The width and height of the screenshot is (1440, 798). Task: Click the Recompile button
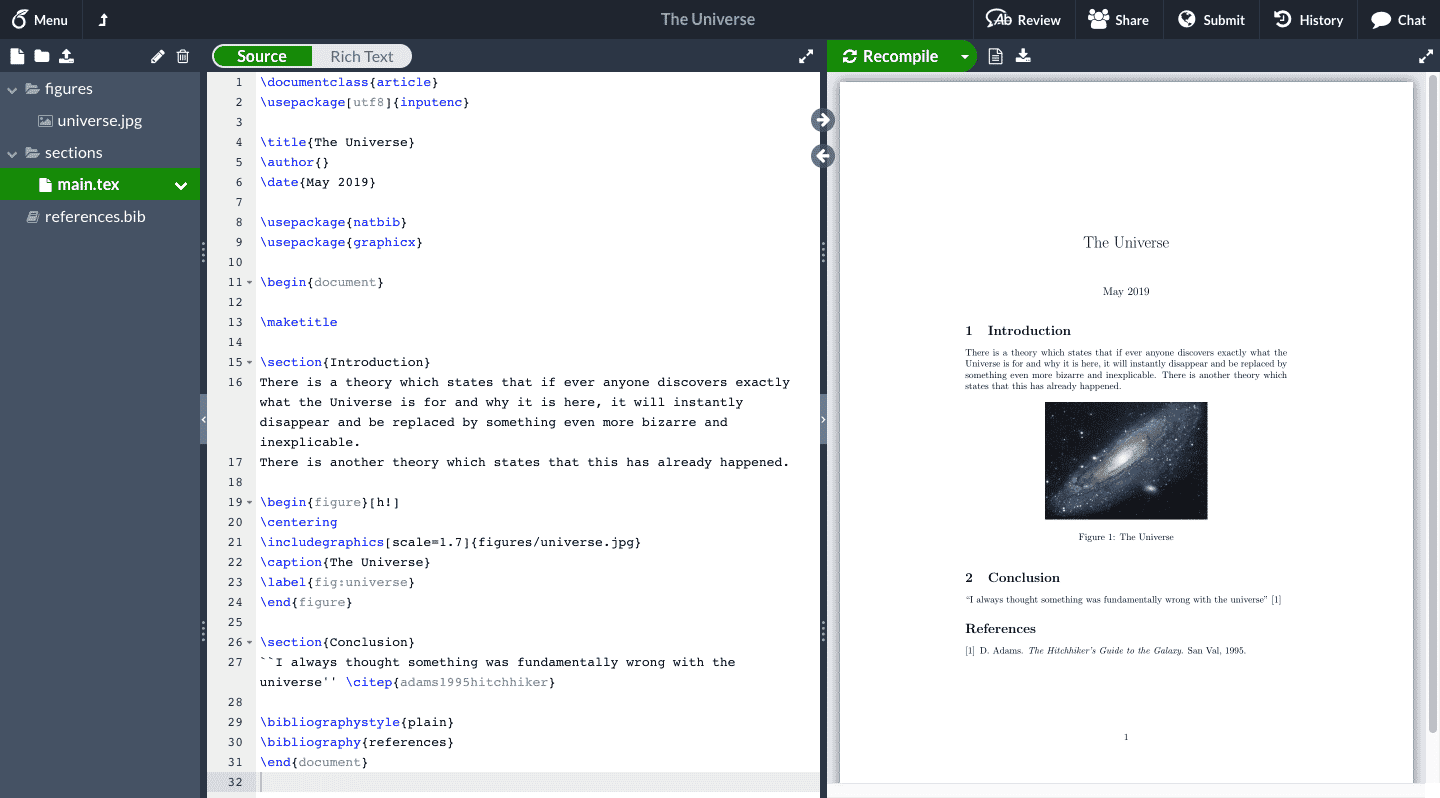point(895,56)
